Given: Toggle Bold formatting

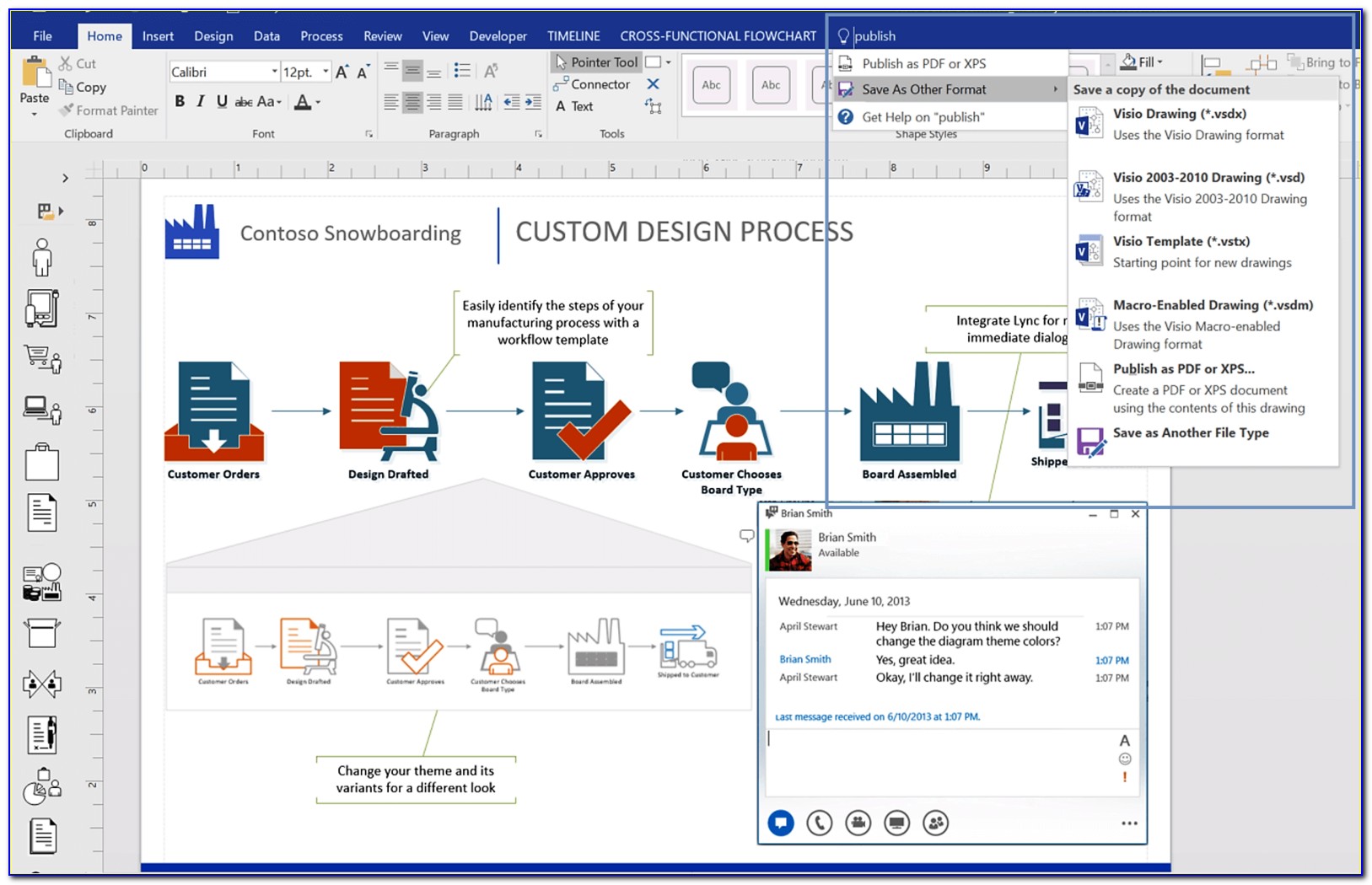Looking at the screenshot, I should pyautogui.click(x=180, y=101).
